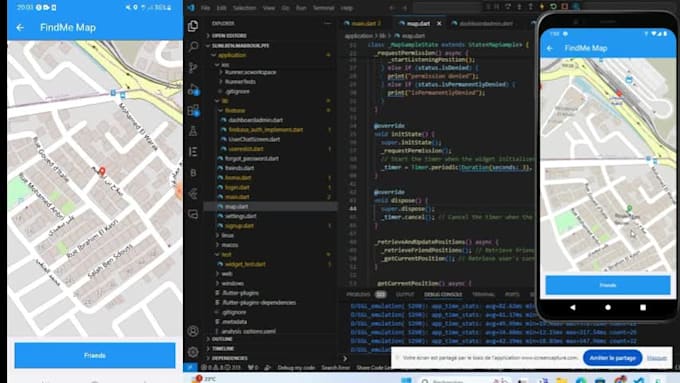Viewport: 680px width, 383px height.
Task: Collapse the application folder
Action: click(232, 55)
